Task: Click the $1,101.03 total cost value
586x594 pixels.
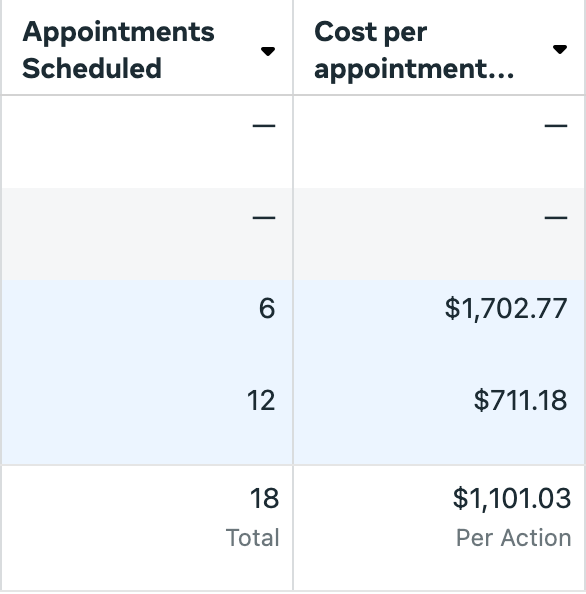Action: pyautogui.click(x=512, y=498)
